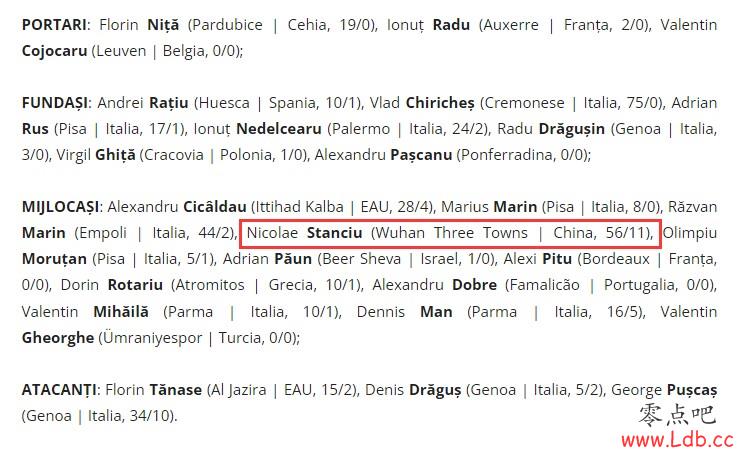Click the bold name Tănase

pos(176,390)
